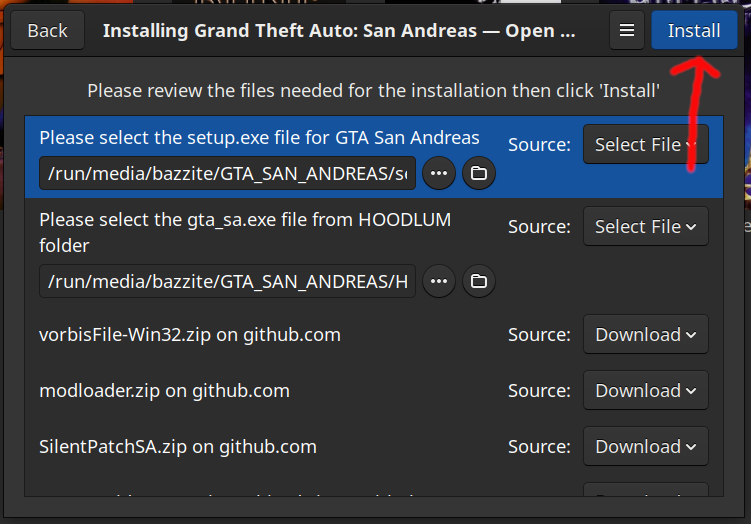
Task: Open Source dropdown for modloader.zip
Action: coord(646,390)
